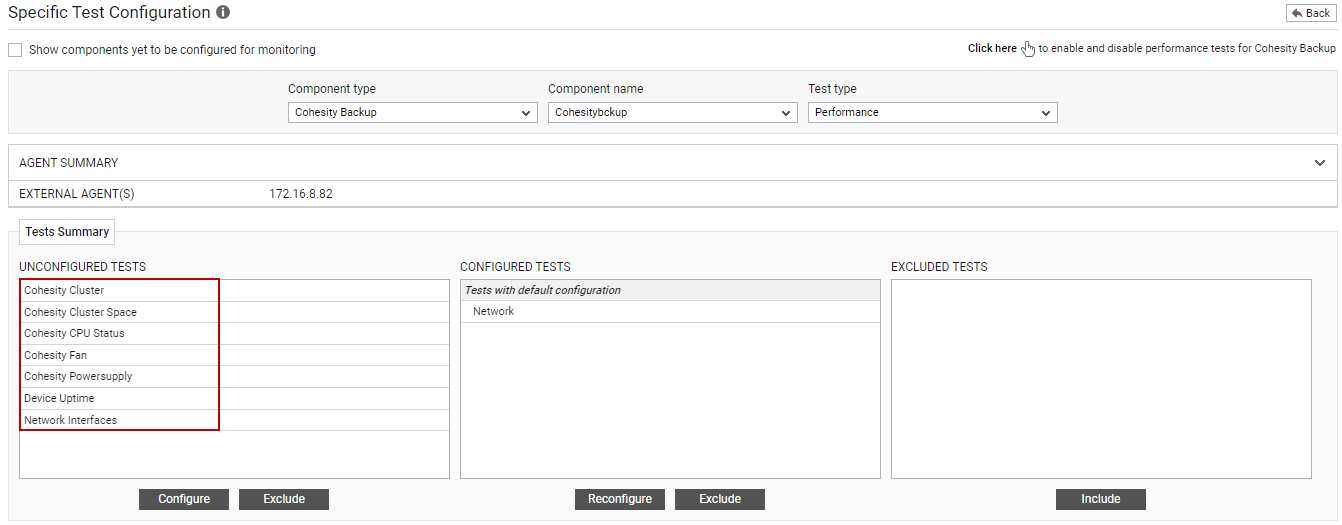1342x525 pixels.
Task: Click the Reconfigure button
Action: pyautogui.click(x=620, y=499)
